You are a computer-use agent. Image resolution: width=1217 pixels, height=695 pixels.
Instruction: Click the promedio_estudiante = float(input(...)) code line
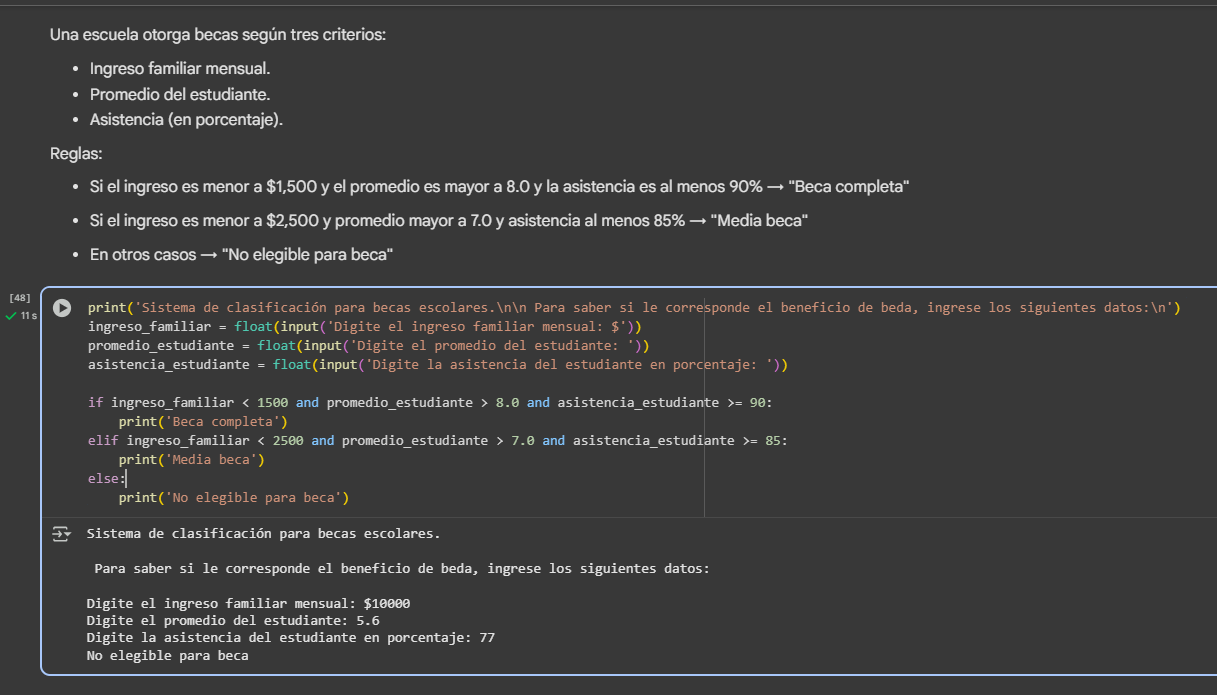pyautogui.click(x=368, y=346)
